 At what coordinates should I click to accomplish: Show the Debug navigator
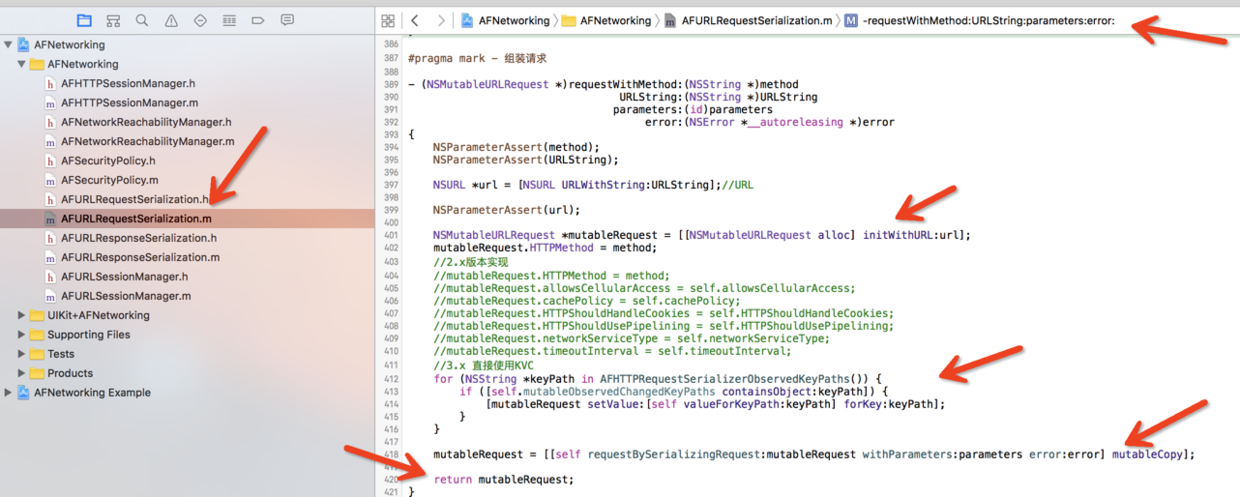(229, 20)
